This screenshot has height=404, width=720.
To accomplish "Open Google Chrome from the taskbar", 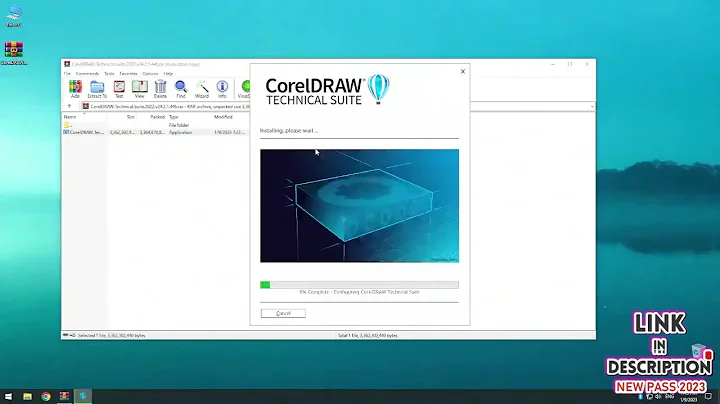I will pyautogui.click(x=46, y=396).
